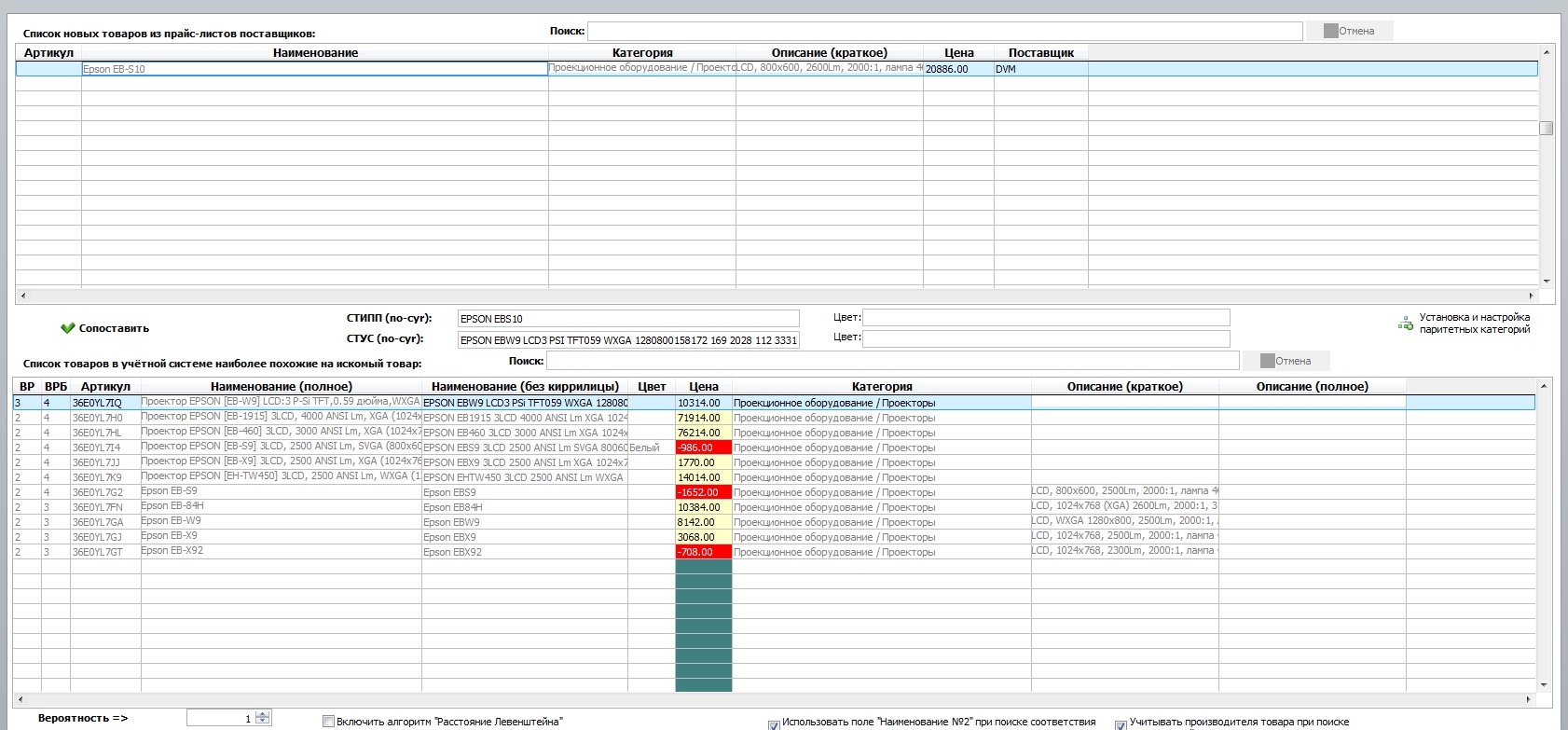This screenshot has width=1568, height=730.
Task: Click the ВРБ column header in the lower table
Action: [x=56, y=386]
